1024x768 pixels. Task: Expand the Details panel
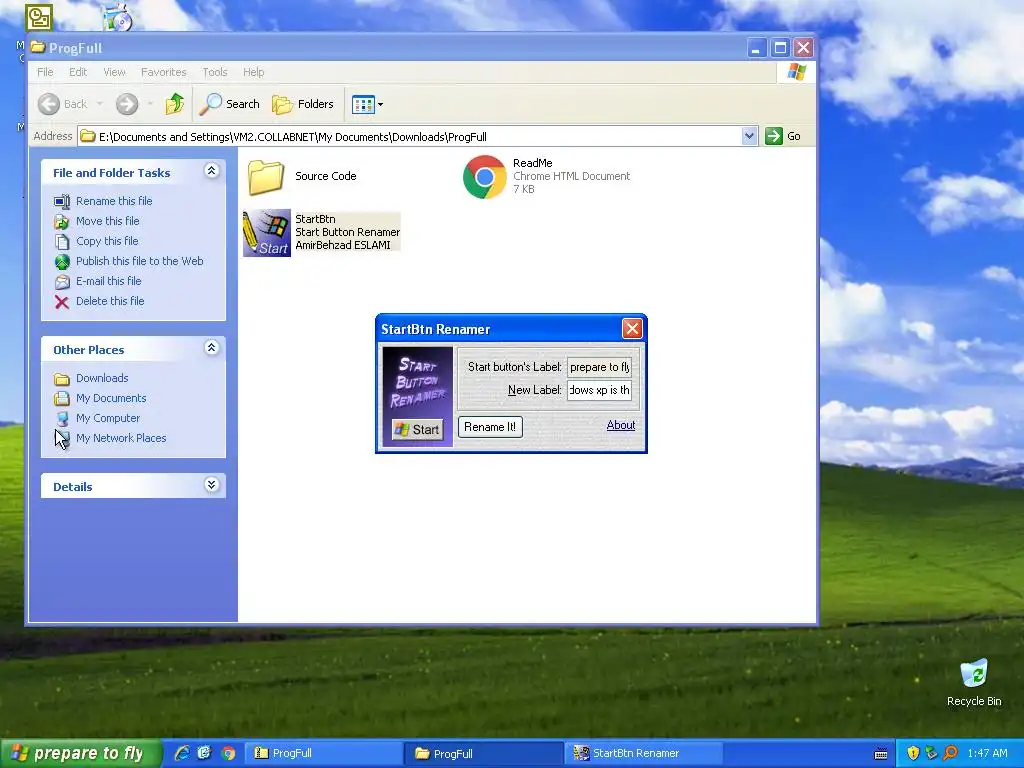pos(211,485)
